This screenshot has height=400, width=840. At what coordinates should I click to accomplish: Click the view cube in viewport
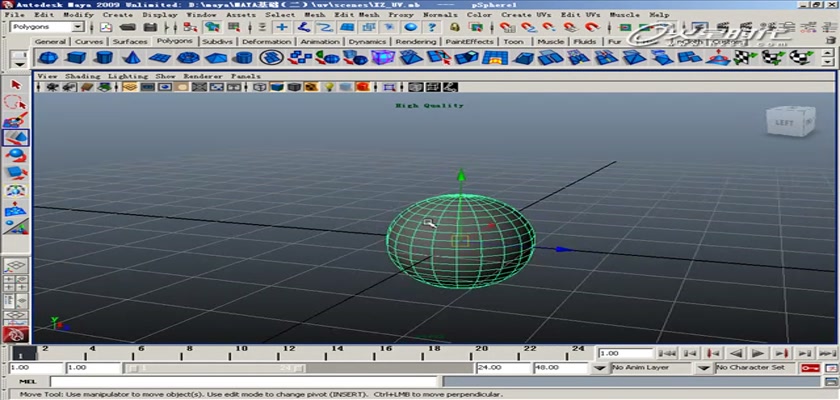(782, 122)
